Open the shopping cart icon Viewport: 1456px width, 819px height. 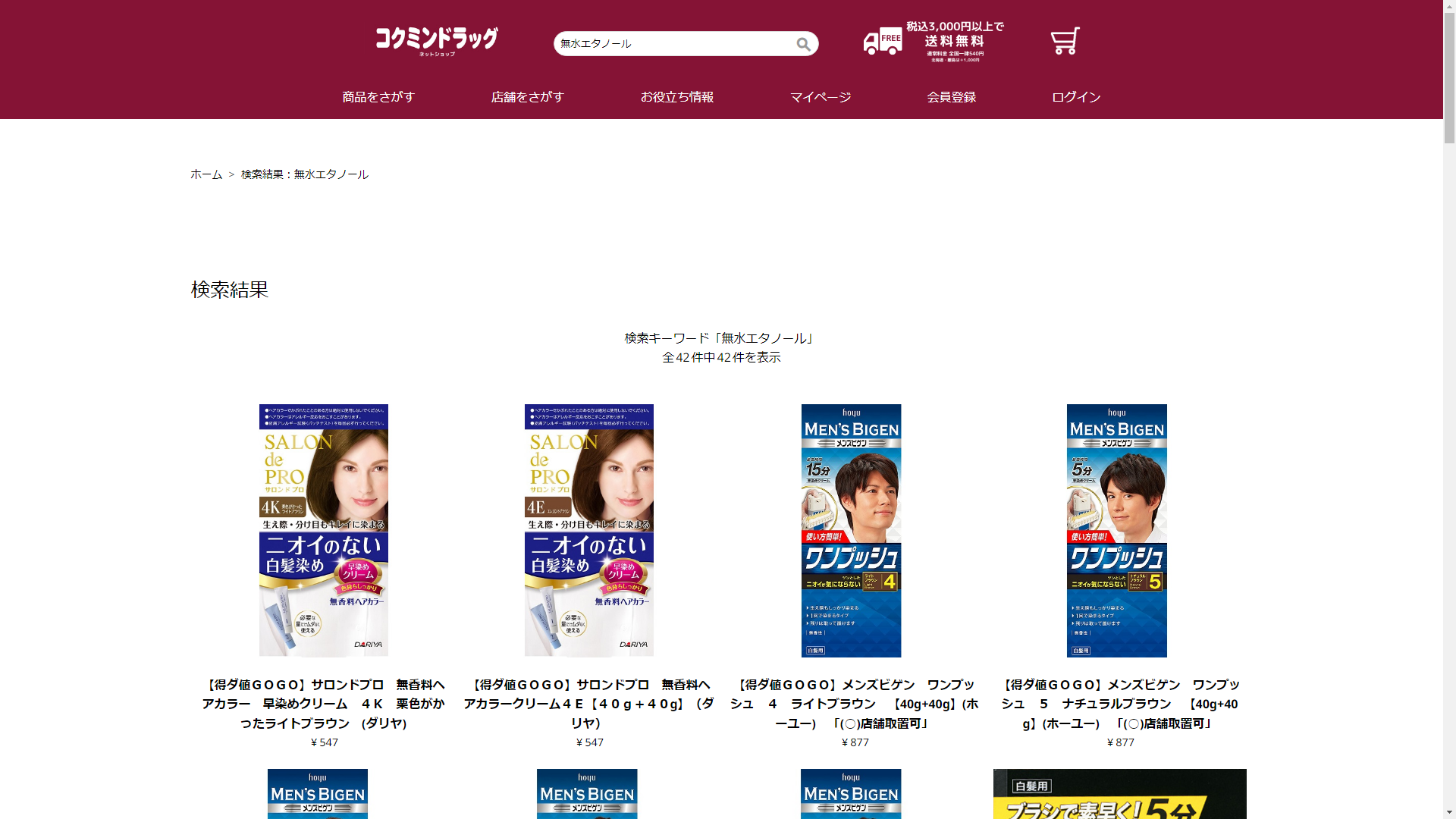click(1065, 41)
